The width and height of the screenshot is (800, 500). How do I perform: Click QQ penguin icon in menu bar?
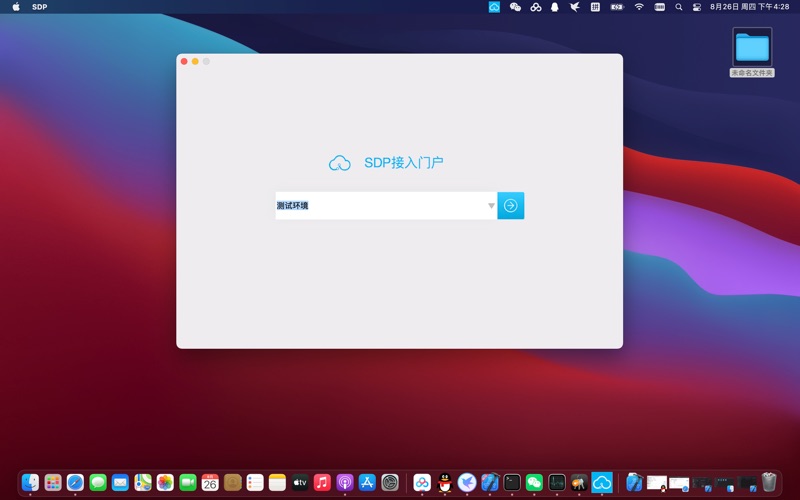(555, 7)
